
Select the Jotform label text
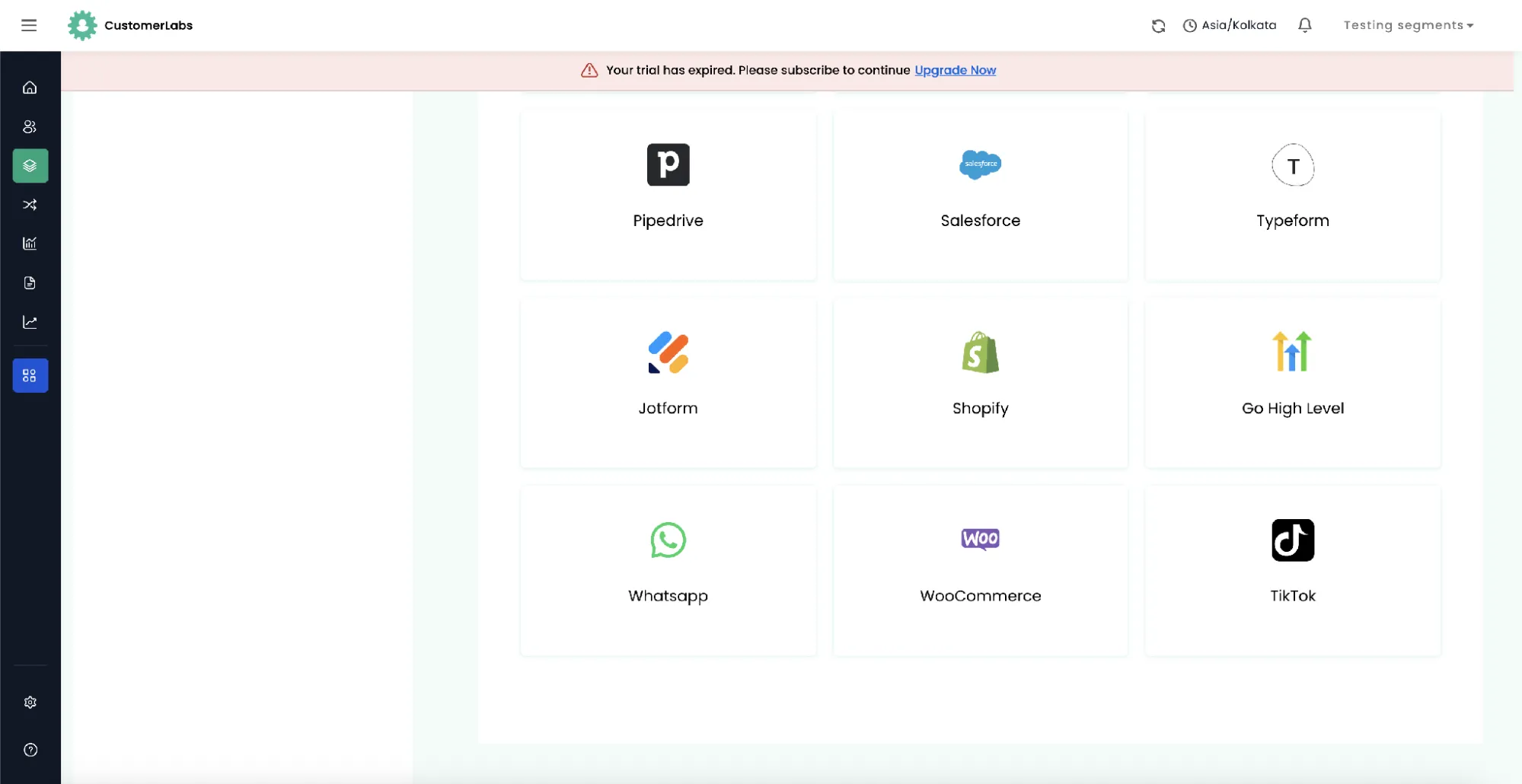[x=668, y=408]
